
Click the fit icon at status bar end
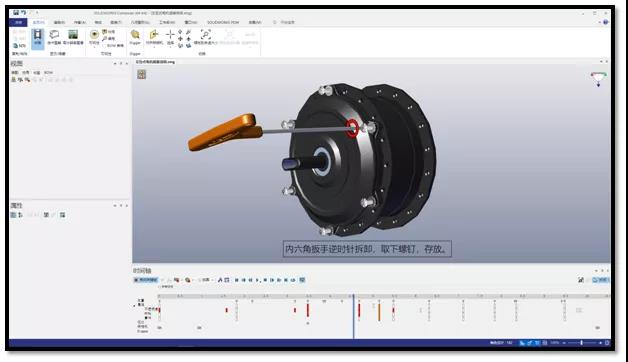click(x=607, y=343)
